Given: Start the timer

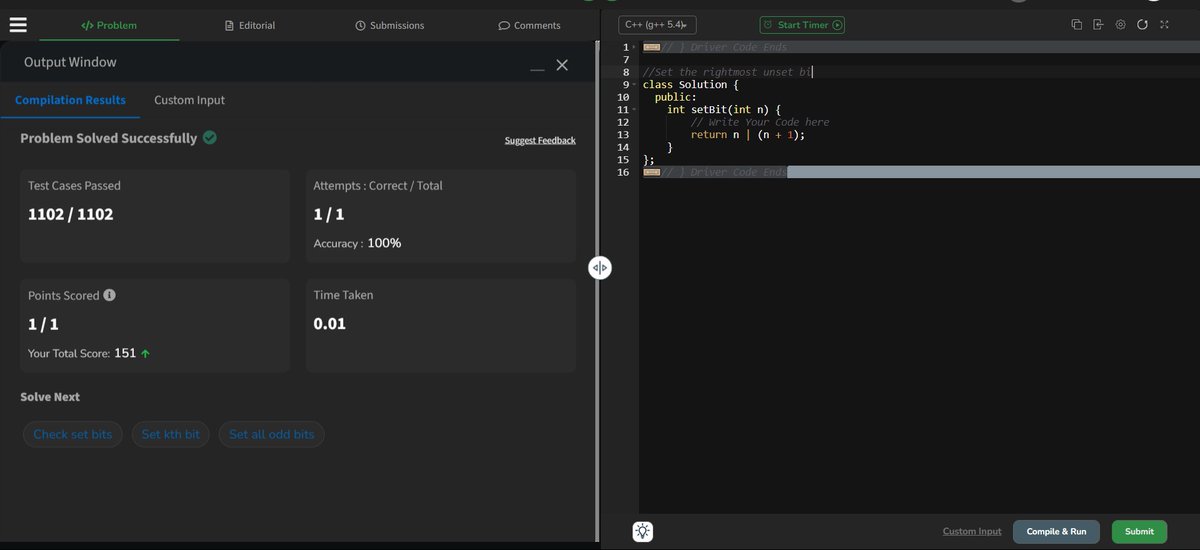Looking at the screenshot, I should (802, 25).
